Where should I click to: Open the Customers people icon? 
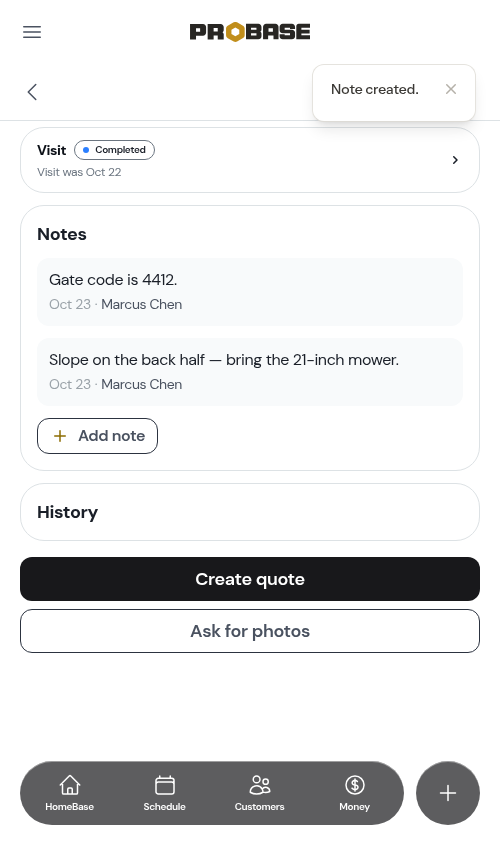click(260, 785)
